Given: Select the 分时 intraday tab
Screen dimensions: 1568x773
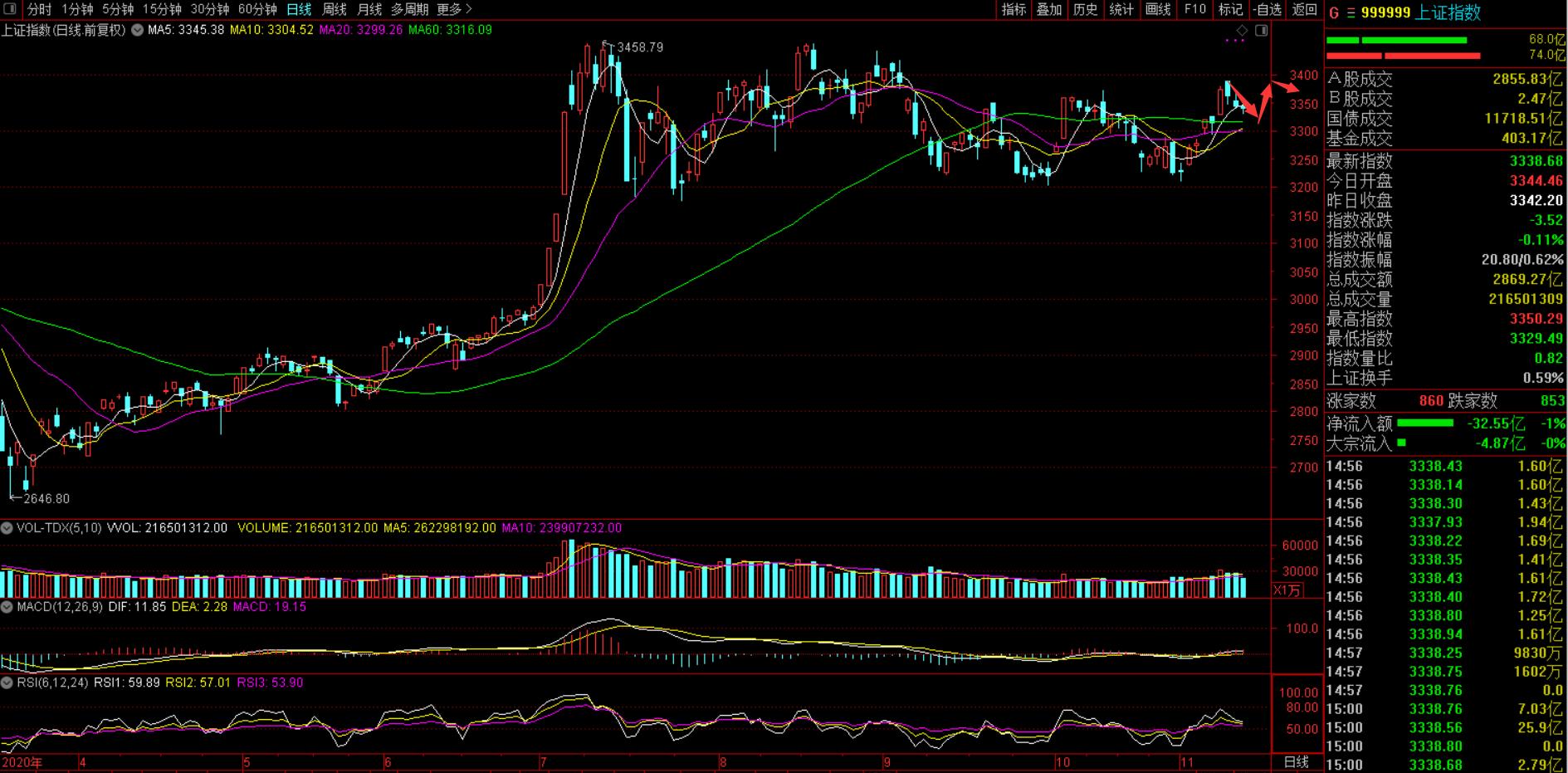Looking at the screenshot, I should 39,9.
